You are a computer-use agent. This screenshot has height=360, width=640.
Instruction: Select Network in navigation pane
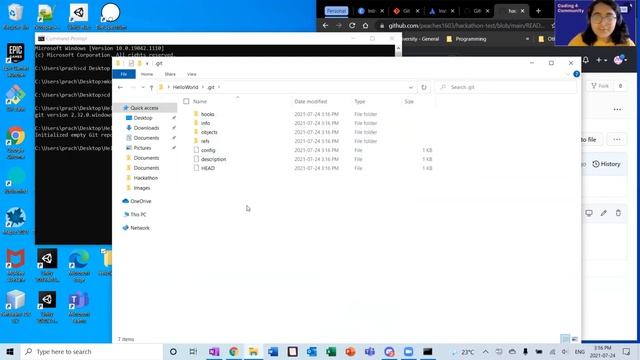coord(140,228)
